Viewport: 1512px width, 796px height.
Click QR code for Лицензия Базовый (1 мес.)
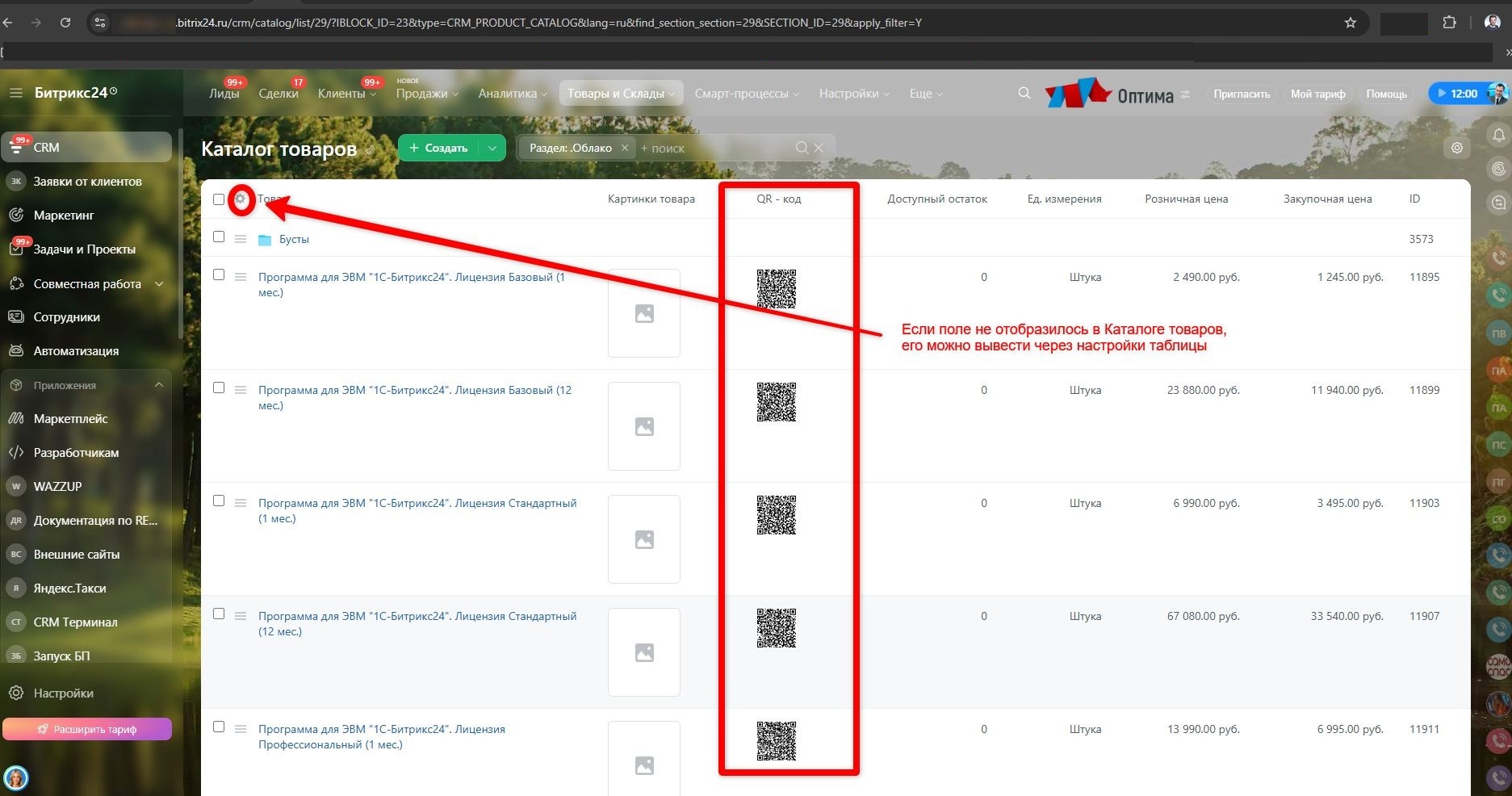[x=777, y=289]
